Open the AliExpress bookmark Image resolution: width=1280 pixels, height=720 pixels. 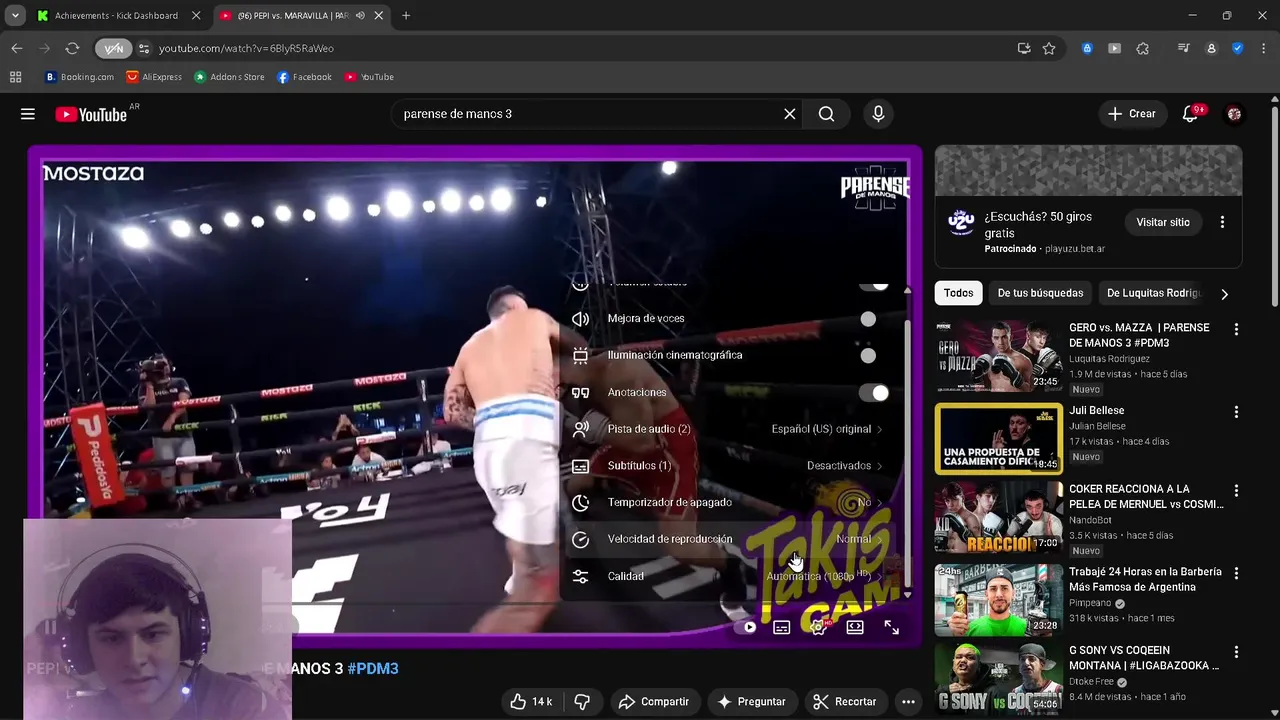154,77
